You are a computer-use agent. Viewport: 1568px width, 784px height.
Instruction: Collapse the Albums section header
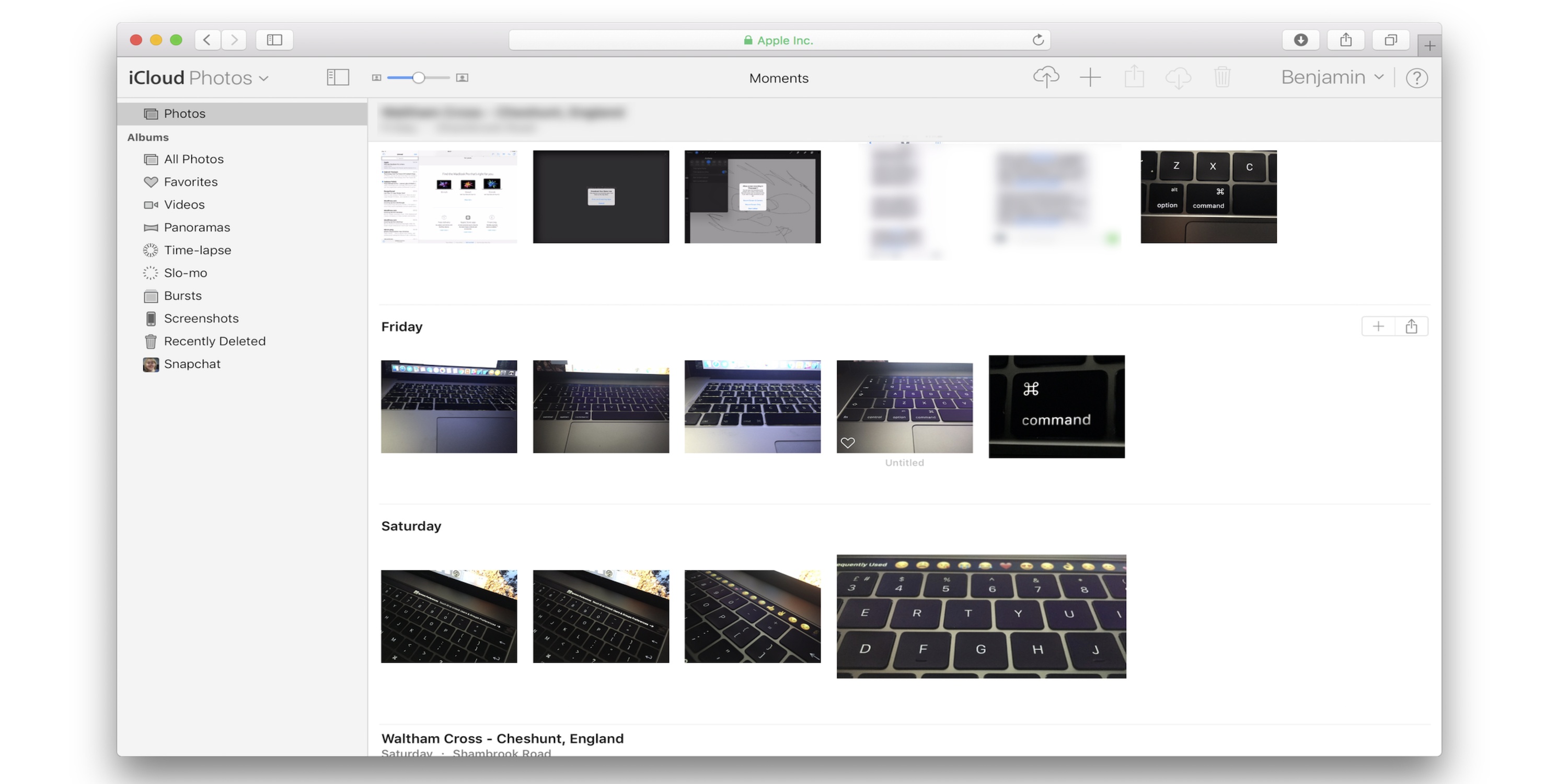147,137
